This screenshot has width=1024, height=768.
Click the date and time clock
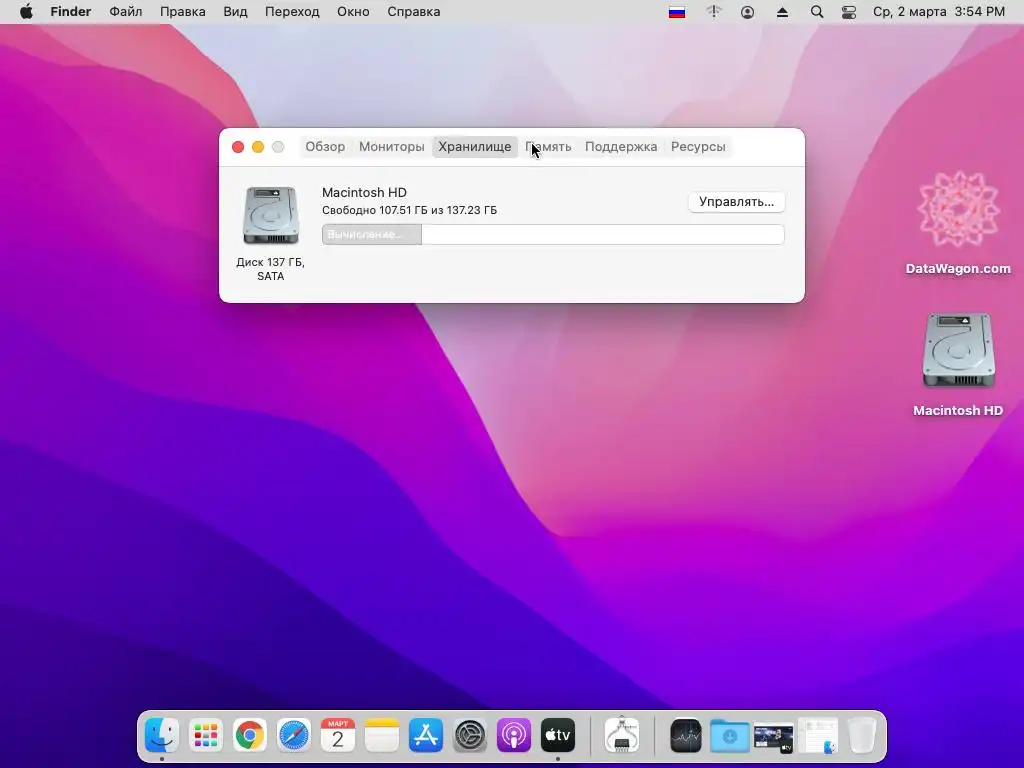939,12
